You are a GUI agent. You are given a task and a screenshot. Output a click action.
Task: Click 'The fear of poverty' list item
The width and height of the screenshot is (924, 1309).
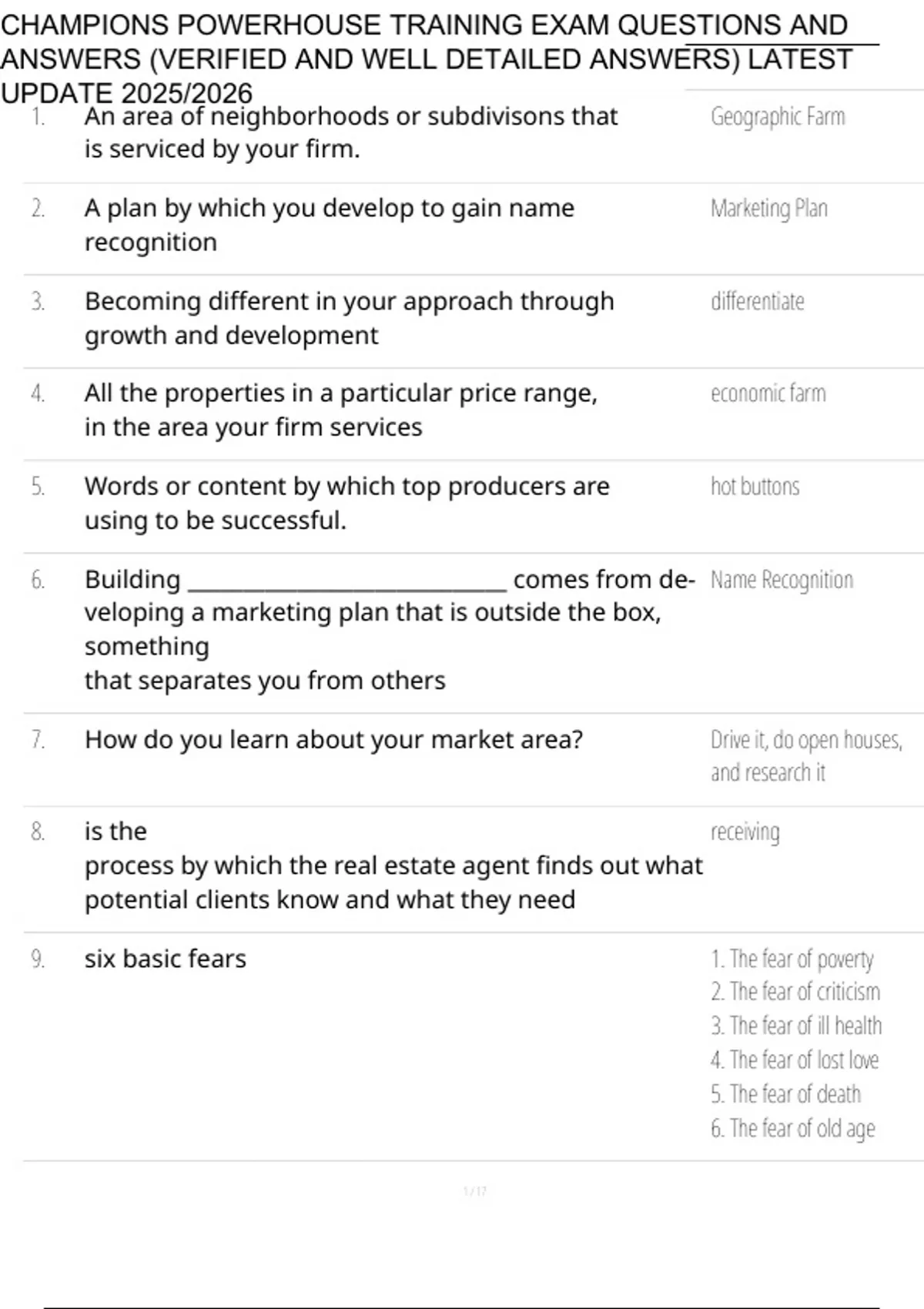(792, 959)
